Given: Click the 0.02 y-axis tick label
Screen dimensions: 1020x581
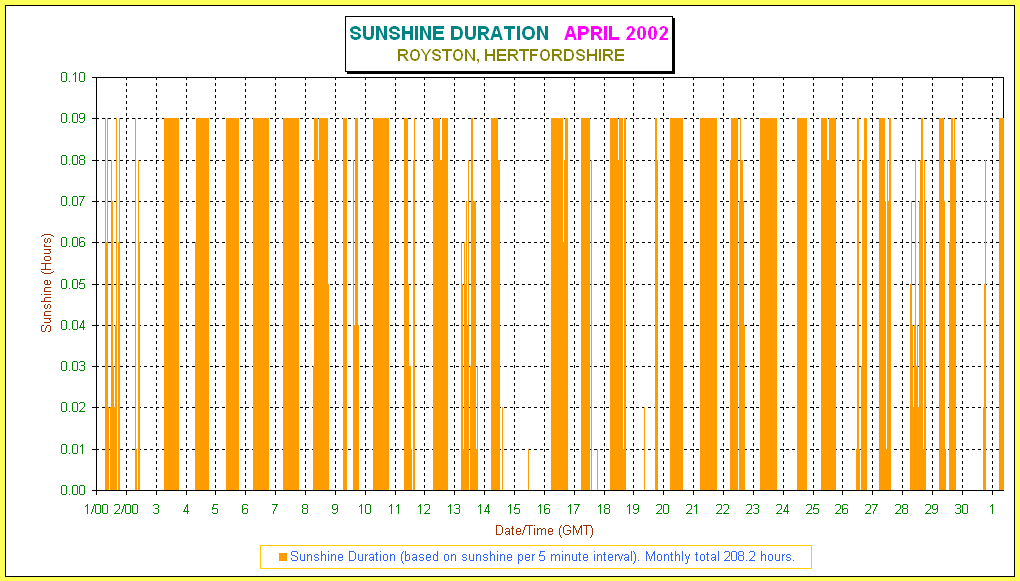Looking at the screenshot, I should (74, 408).
